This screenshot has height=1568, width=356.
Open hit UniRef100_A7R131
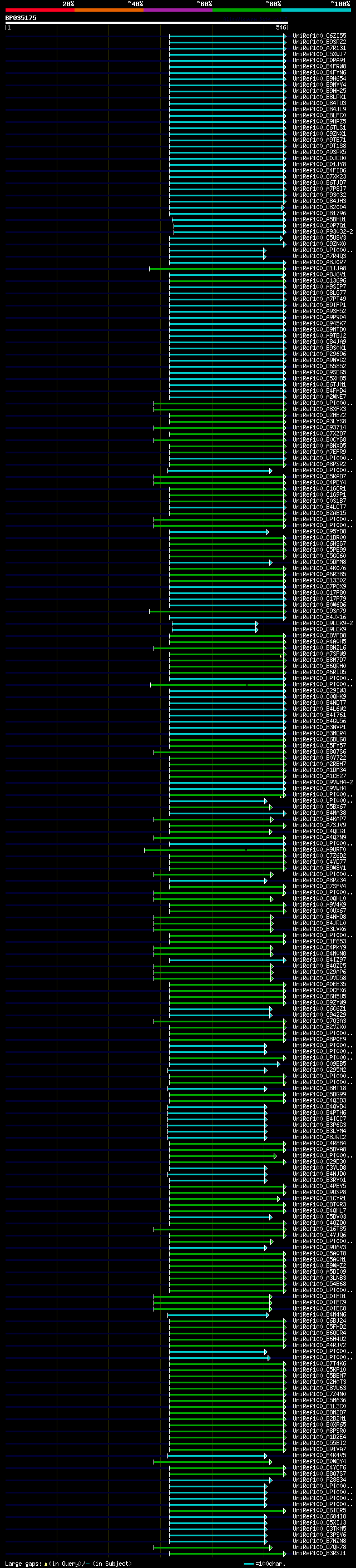319,48
